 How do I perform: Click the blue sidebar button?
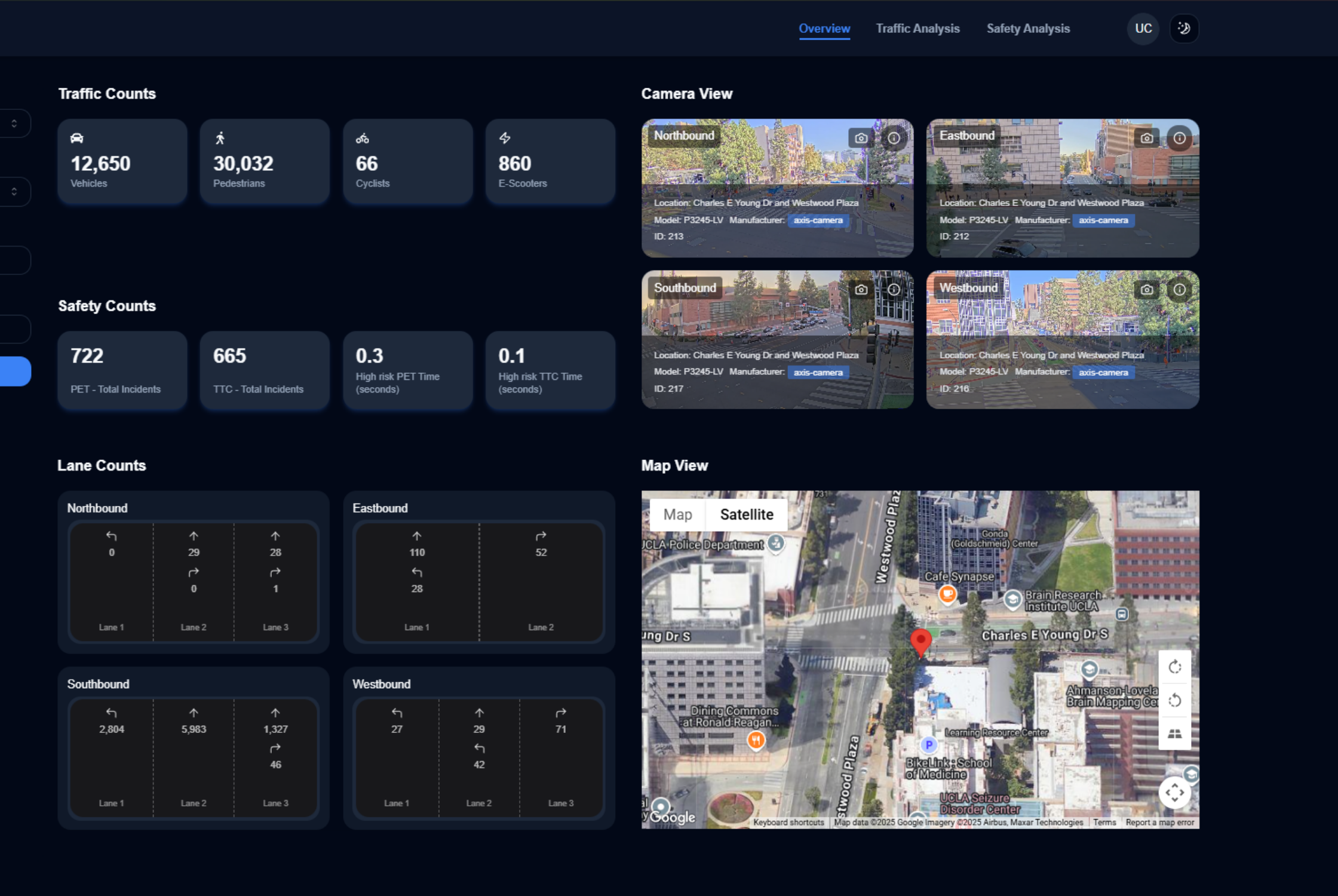(x=14, y=372)
